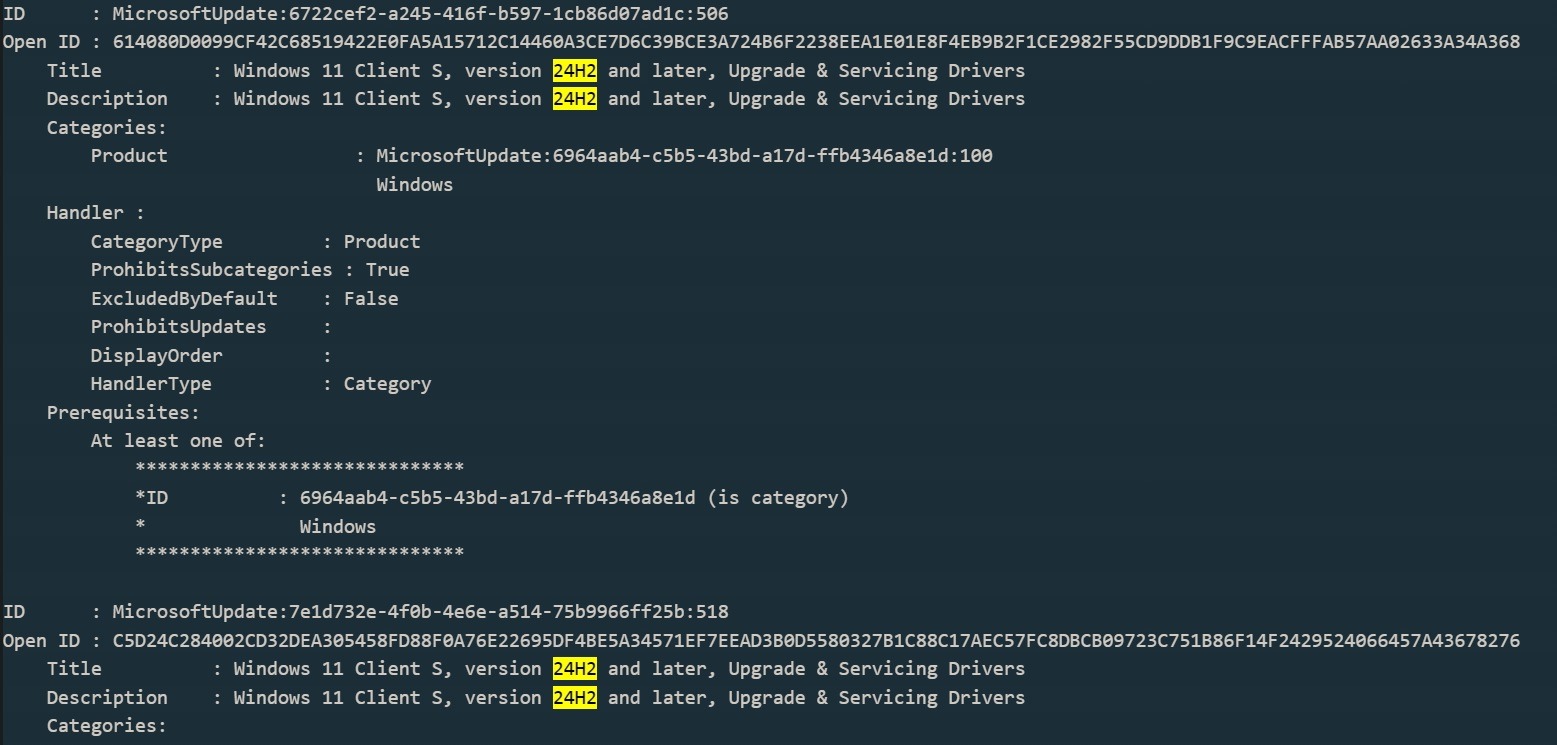Click highlighted 24H2 in the last Description line
The height and width of the screenshot is (745, 1557).
pyautogui.click(x=574, y=698)
